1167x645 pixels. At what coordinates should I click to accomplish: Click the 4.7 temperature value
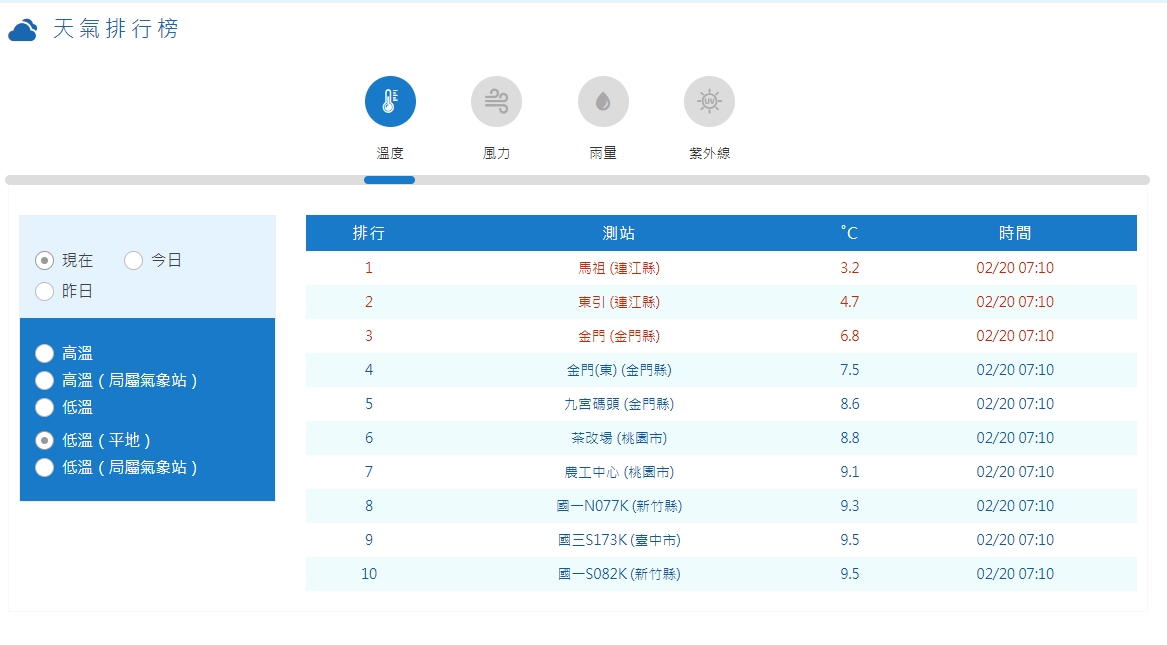[x=849, y=302]
